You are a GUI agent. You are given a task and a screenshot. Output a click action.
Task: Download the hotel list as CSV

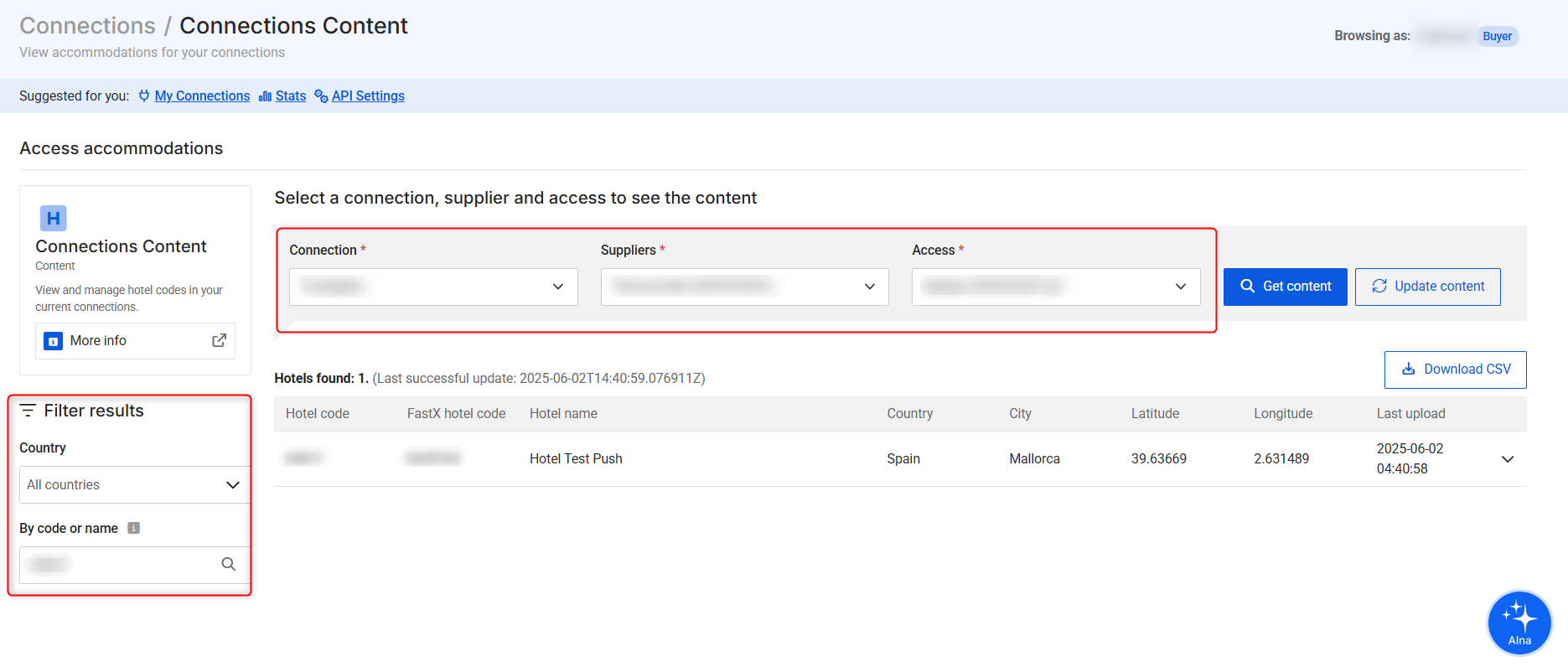click(1455, 370)
